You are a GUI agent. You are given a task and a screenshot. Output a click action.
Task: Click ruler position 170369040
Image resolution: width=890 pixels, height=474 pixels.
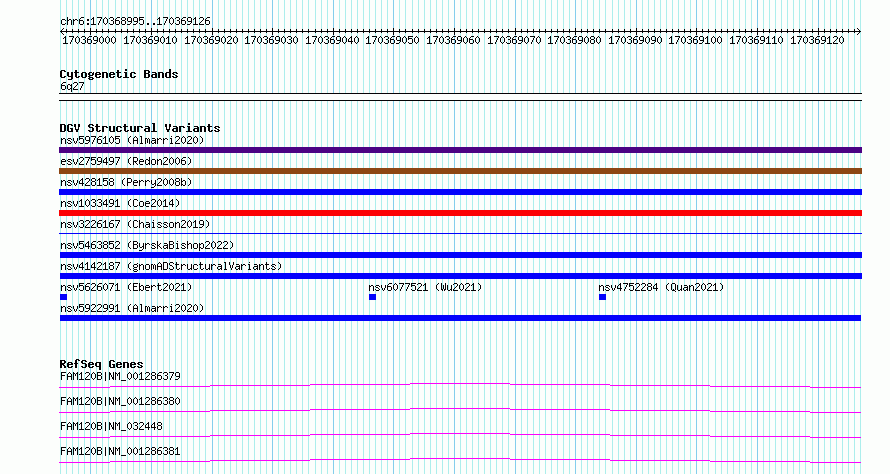coord(333,40)
